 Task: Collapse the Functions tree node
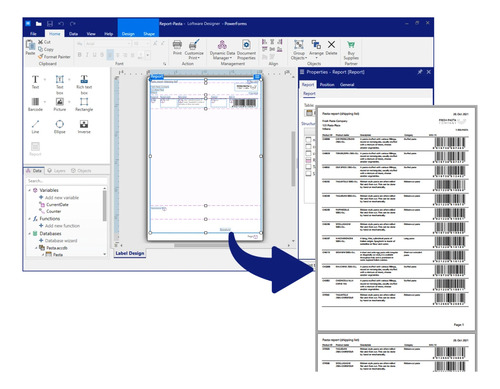[29, 219]
